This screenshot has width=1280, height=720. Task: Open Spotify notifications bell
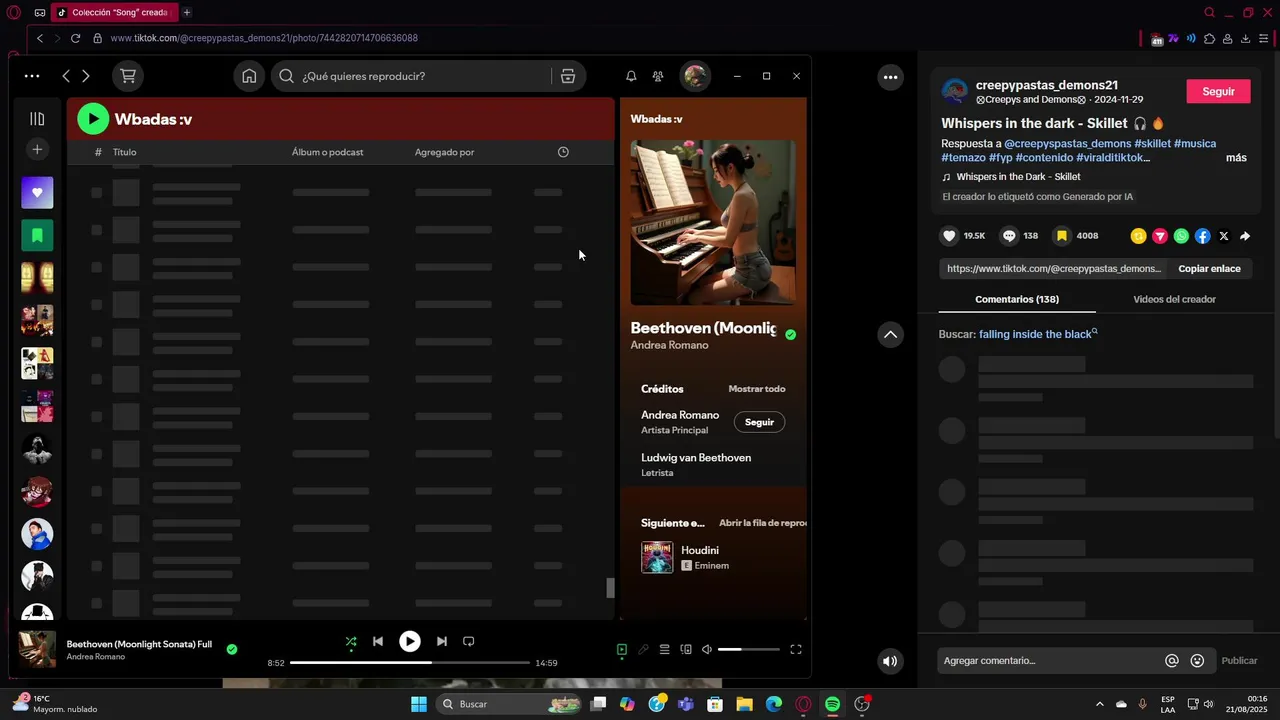[x=631, y=76]
